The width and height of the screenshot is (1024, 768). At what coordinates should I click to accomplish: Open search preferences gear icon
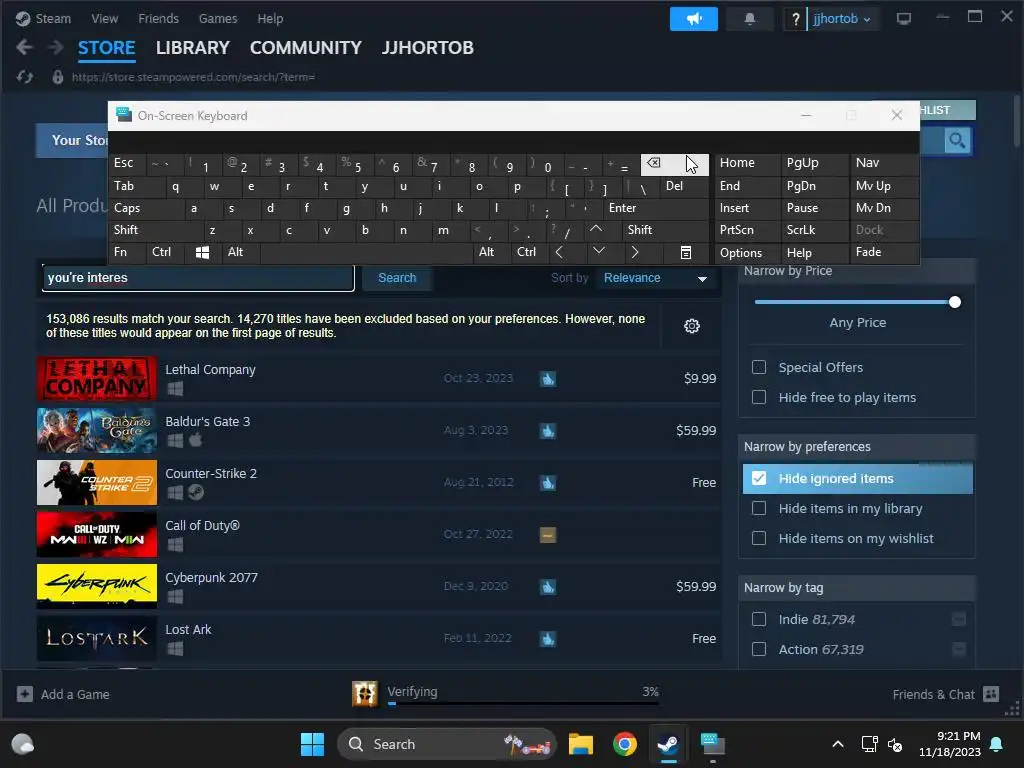pyautogui.click(x=692, y=326)
